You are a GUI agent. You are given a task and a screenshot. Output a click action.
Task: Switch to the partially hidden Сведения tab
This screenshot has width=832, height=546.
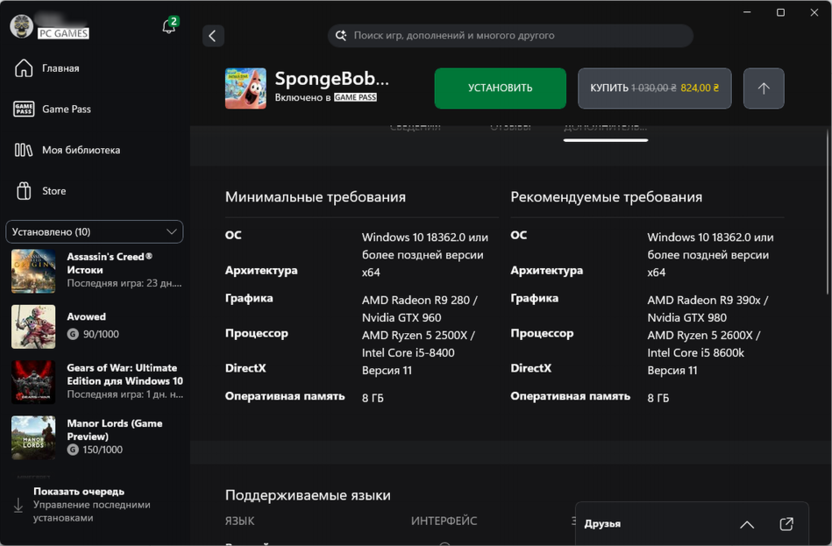[415, 128]
